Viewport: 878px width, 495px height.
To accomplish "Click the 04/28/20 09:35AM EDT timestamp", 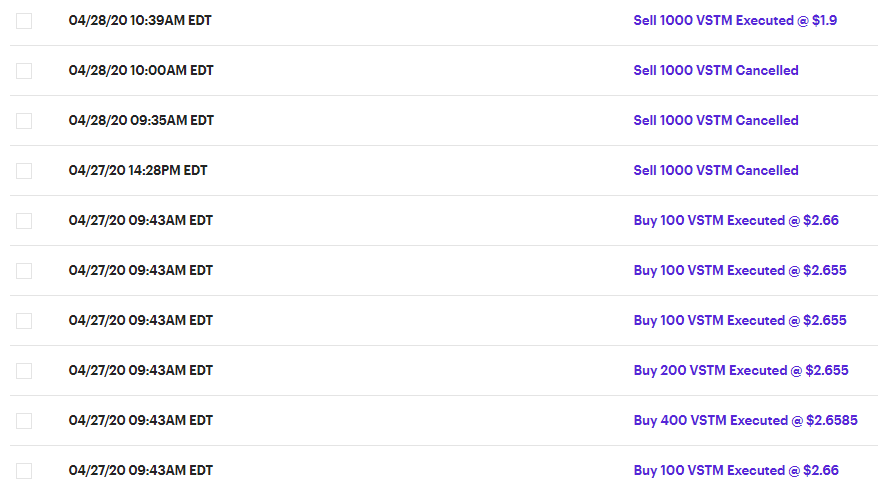I will [141, 120].
